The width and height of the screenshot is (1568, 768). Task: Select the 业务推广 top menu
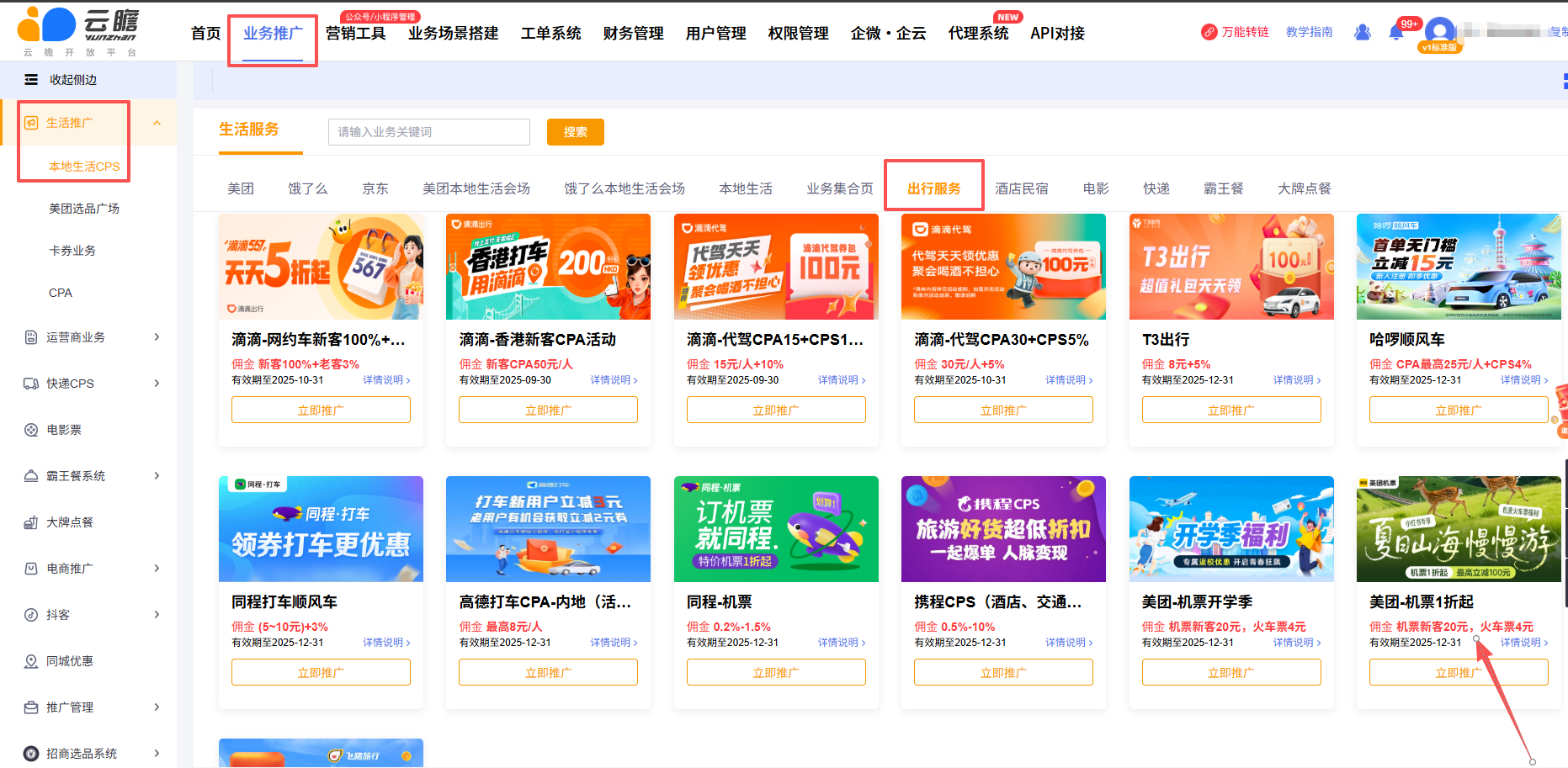273,34
